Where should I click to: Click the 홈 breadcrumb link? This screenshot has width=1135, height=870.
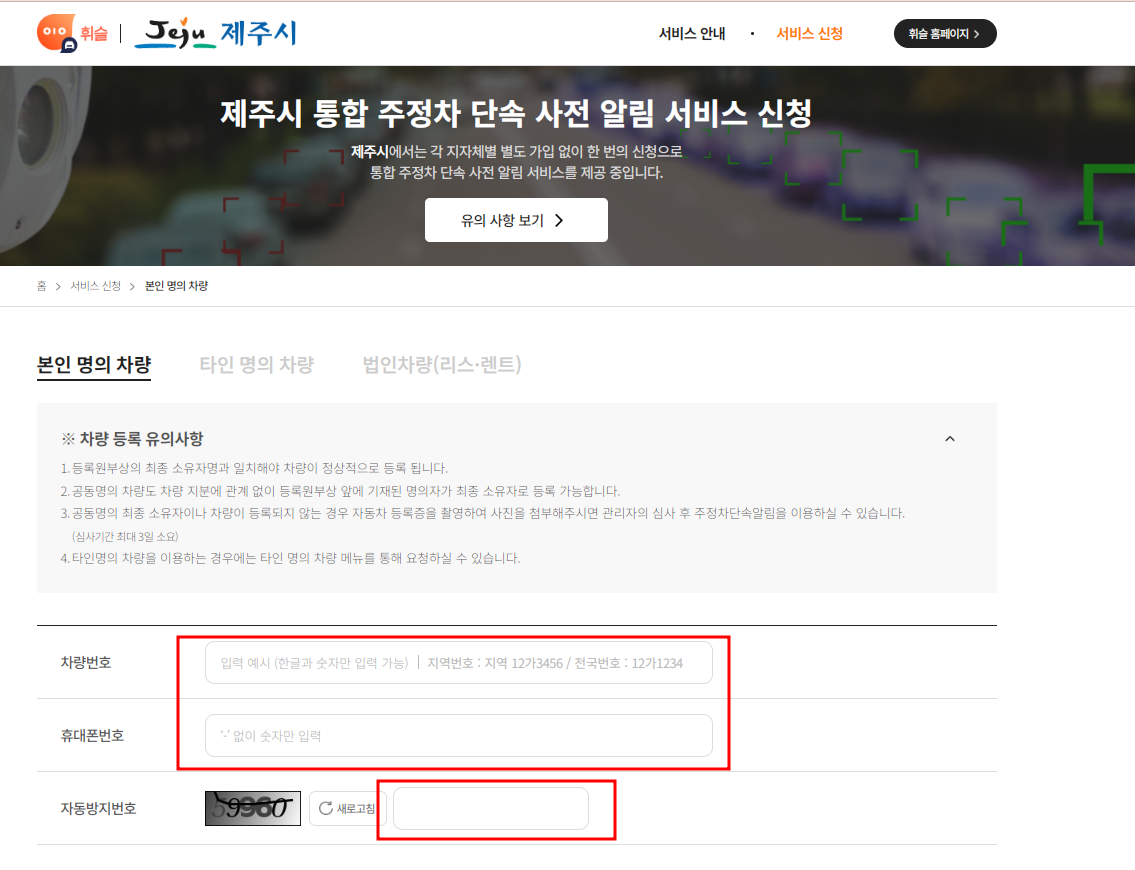(40, 284)
